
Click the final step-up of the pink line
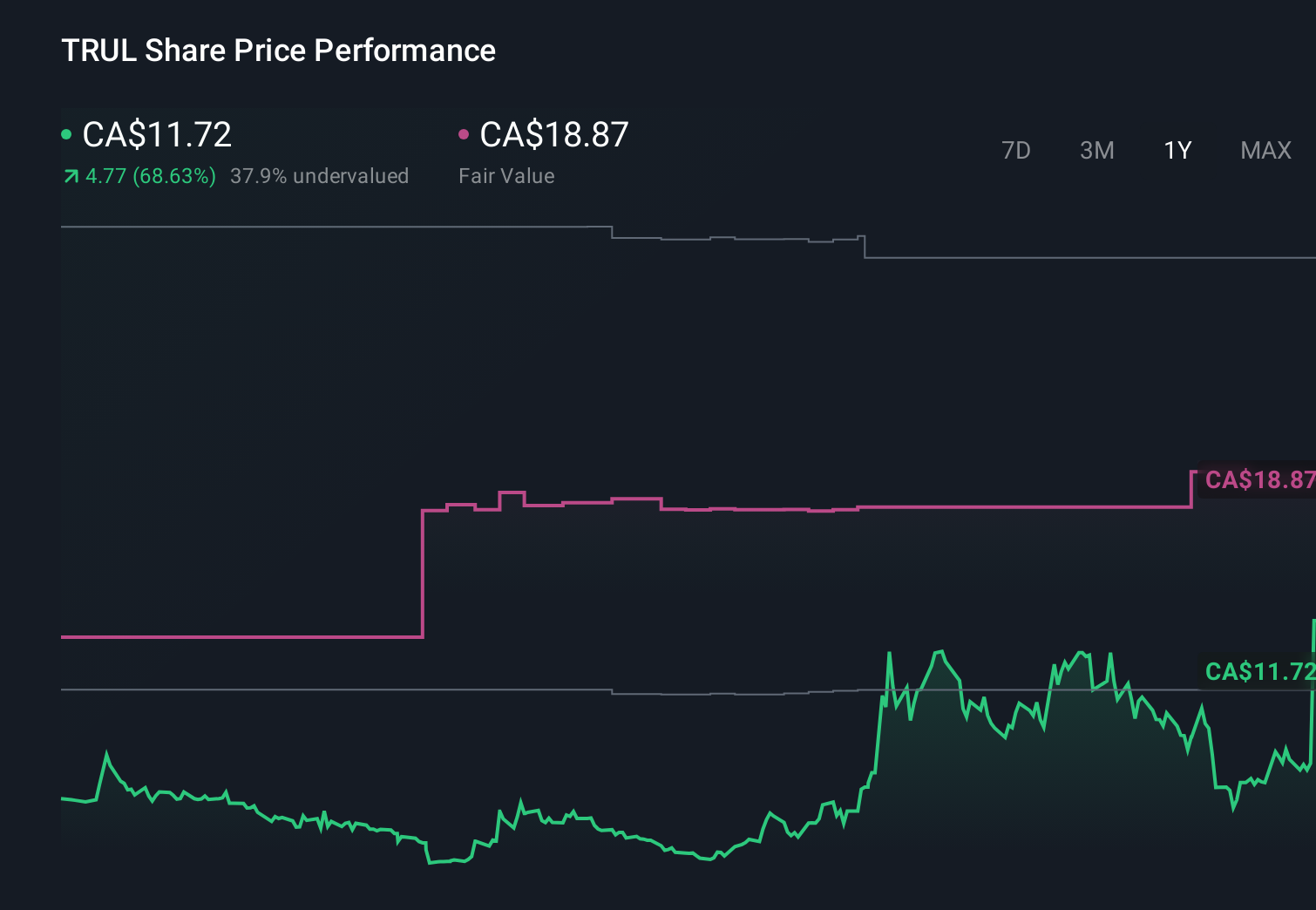1191,489
